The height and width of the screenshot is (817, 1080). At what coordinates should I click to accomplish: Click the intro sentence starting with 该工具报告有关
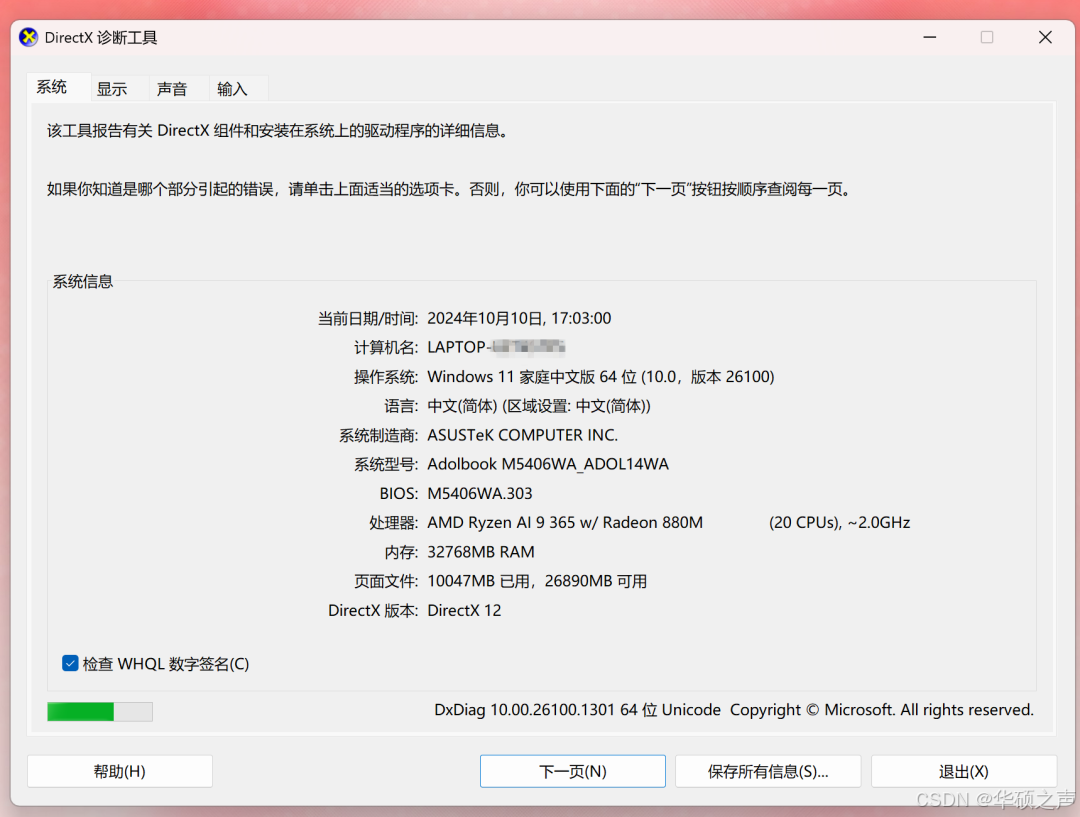[278, 130]
